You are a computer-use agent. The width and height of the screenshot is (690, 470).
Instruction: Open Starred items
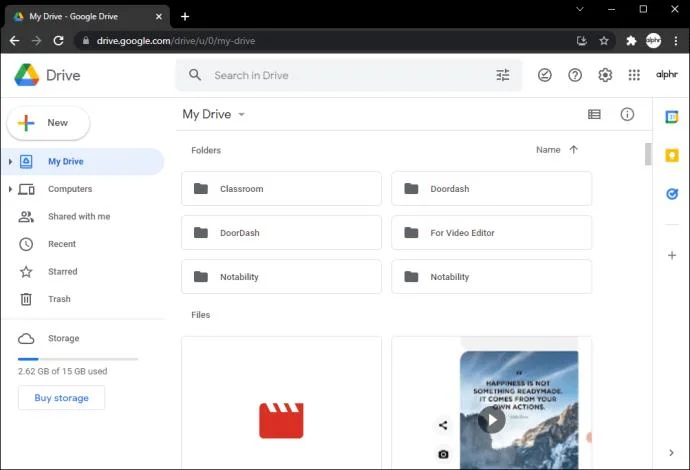pos(83,272)
